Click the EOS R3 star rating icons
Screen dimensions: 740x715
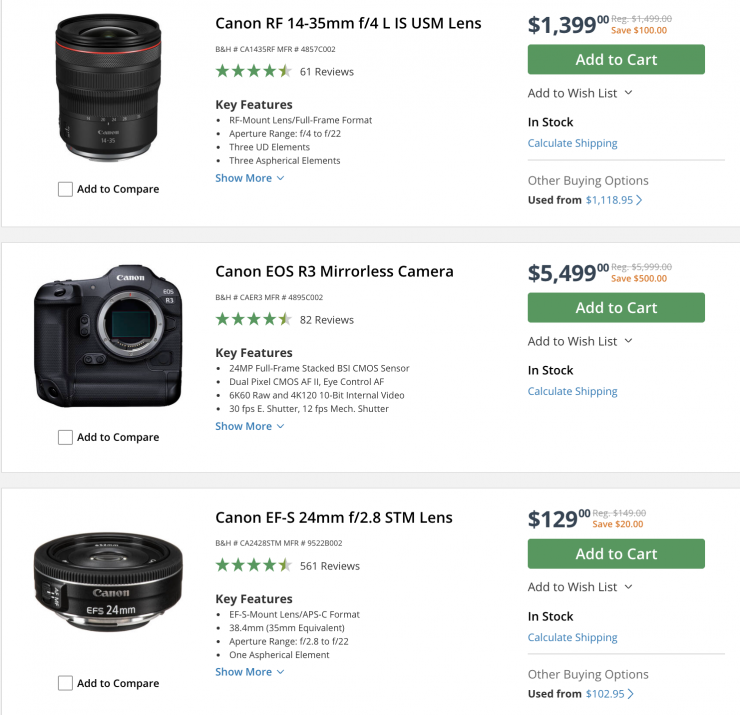253,319
